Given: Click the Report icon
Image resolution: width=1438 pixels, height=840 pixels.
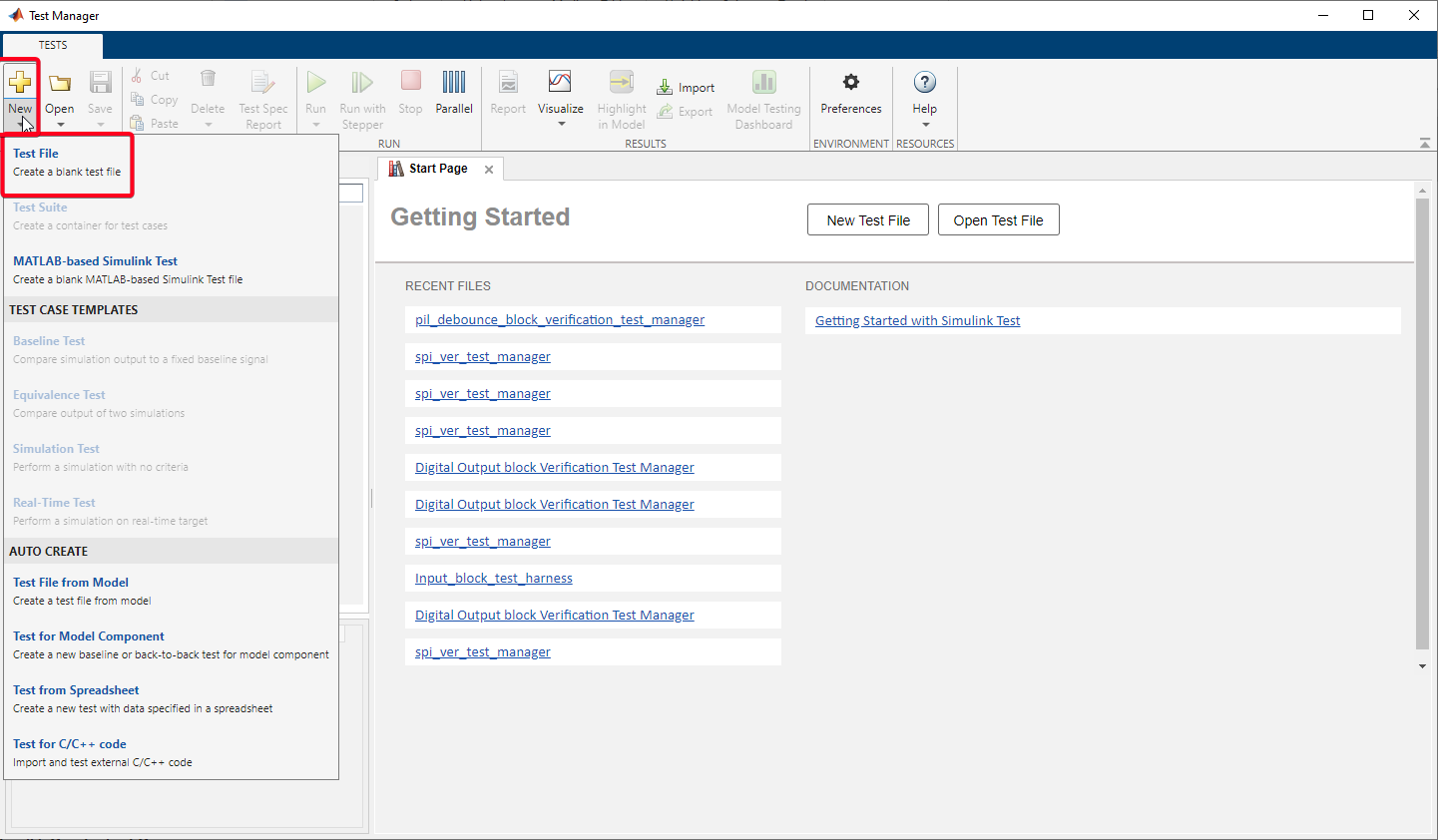Looking at the screenshot, I should pyautogui.click(x=508, y=82).
